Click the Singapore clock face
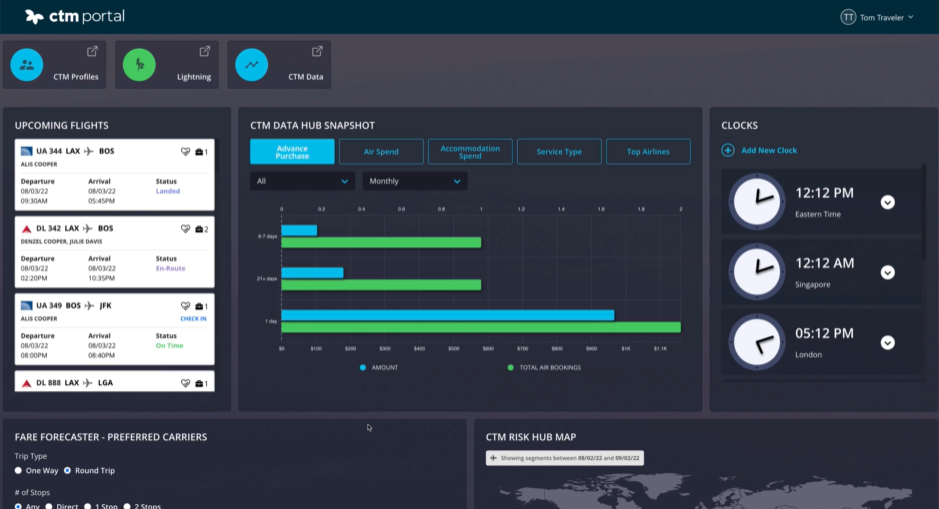939x509 pixels. tap(757, 272)
